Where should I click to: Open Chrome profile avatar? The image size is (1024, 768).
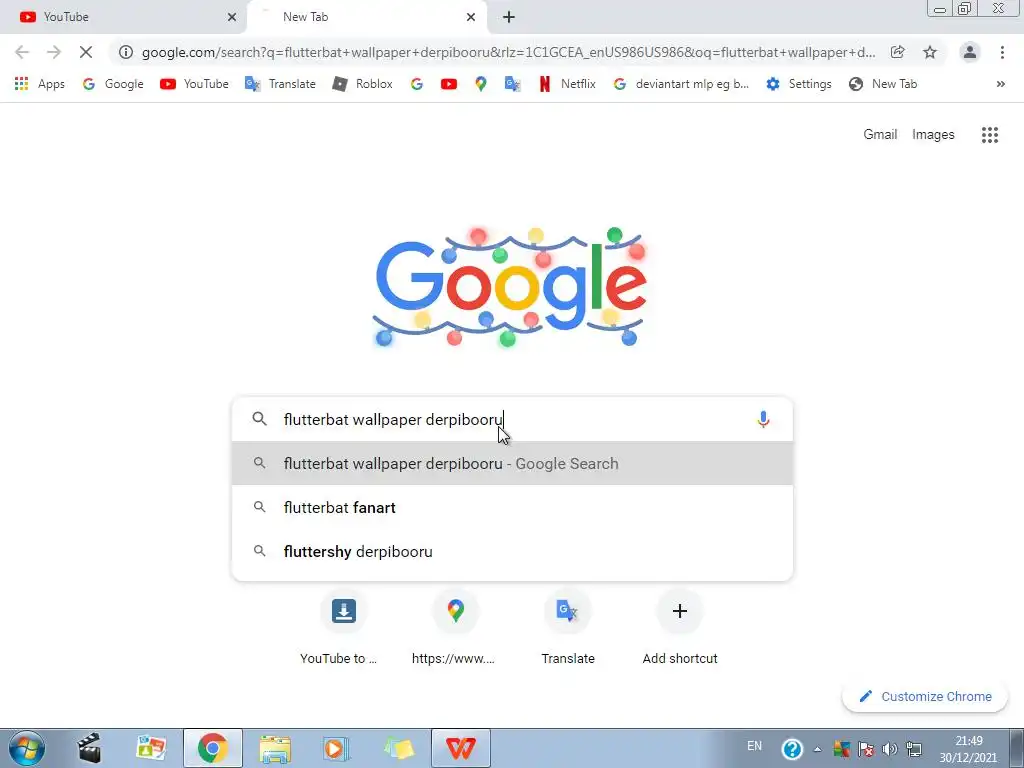[x=970, y=52]
